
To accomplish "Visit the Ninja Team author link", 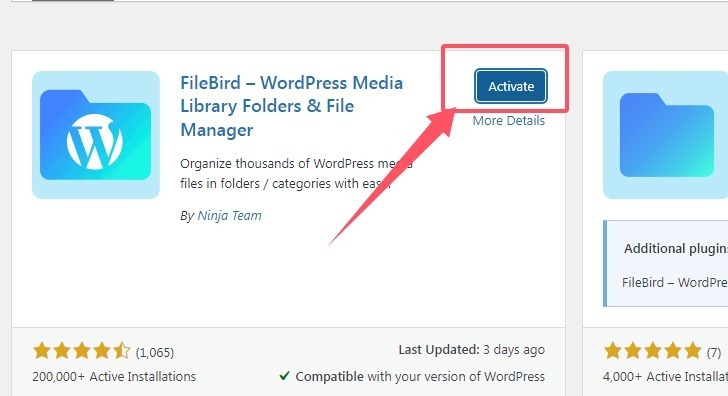I will point(229,215).
